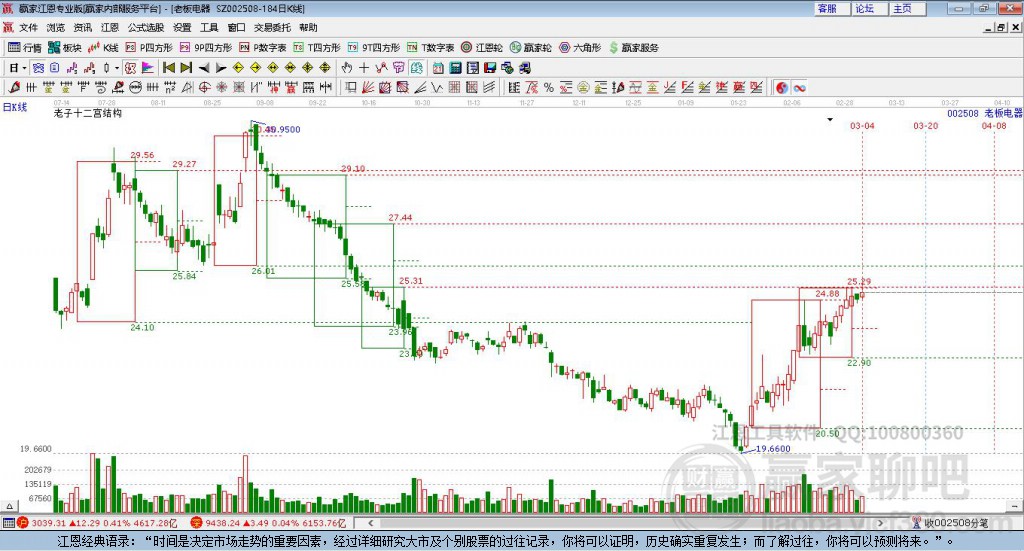Open the 文件 menu
This screenshot has width=1024, height=551.
[28, 27]
